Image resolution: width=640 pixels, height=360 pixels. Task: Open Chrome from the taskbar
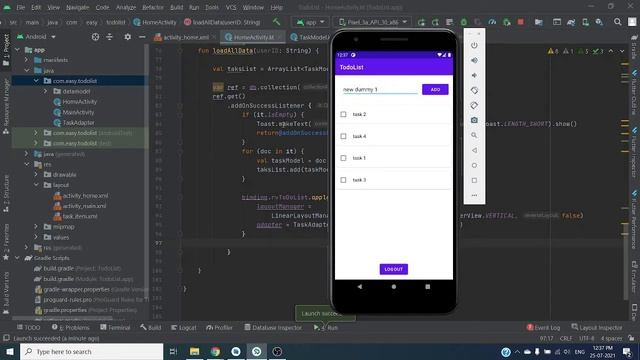click(215, 351)
